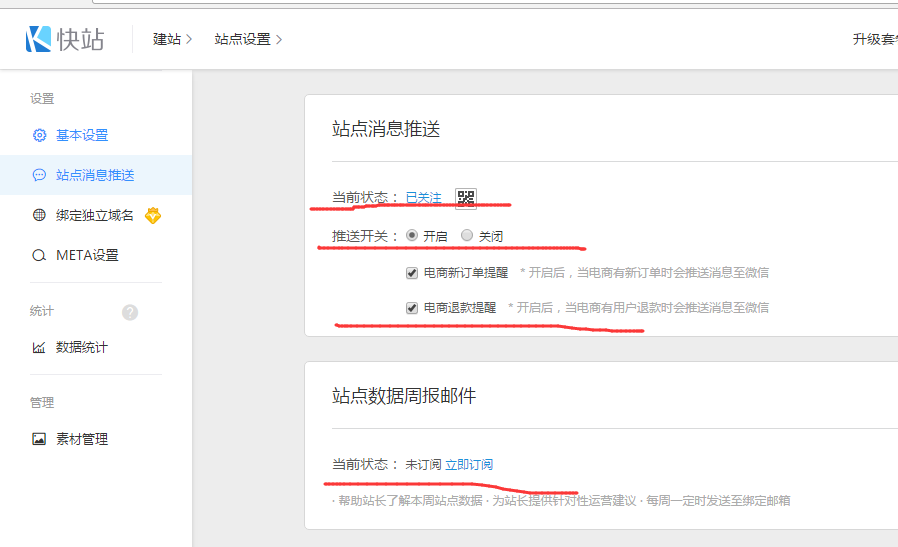Click the chart icon beside 数据统计
898x547 pixels.
(39, 347)
